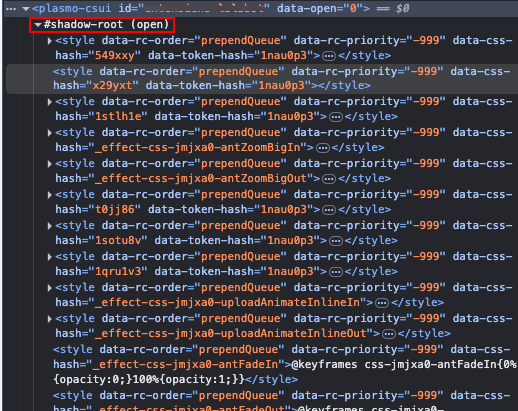Collapse the plasmo-csui element node
This screenshot has width=518, height=411.
[x=26, y=9]
